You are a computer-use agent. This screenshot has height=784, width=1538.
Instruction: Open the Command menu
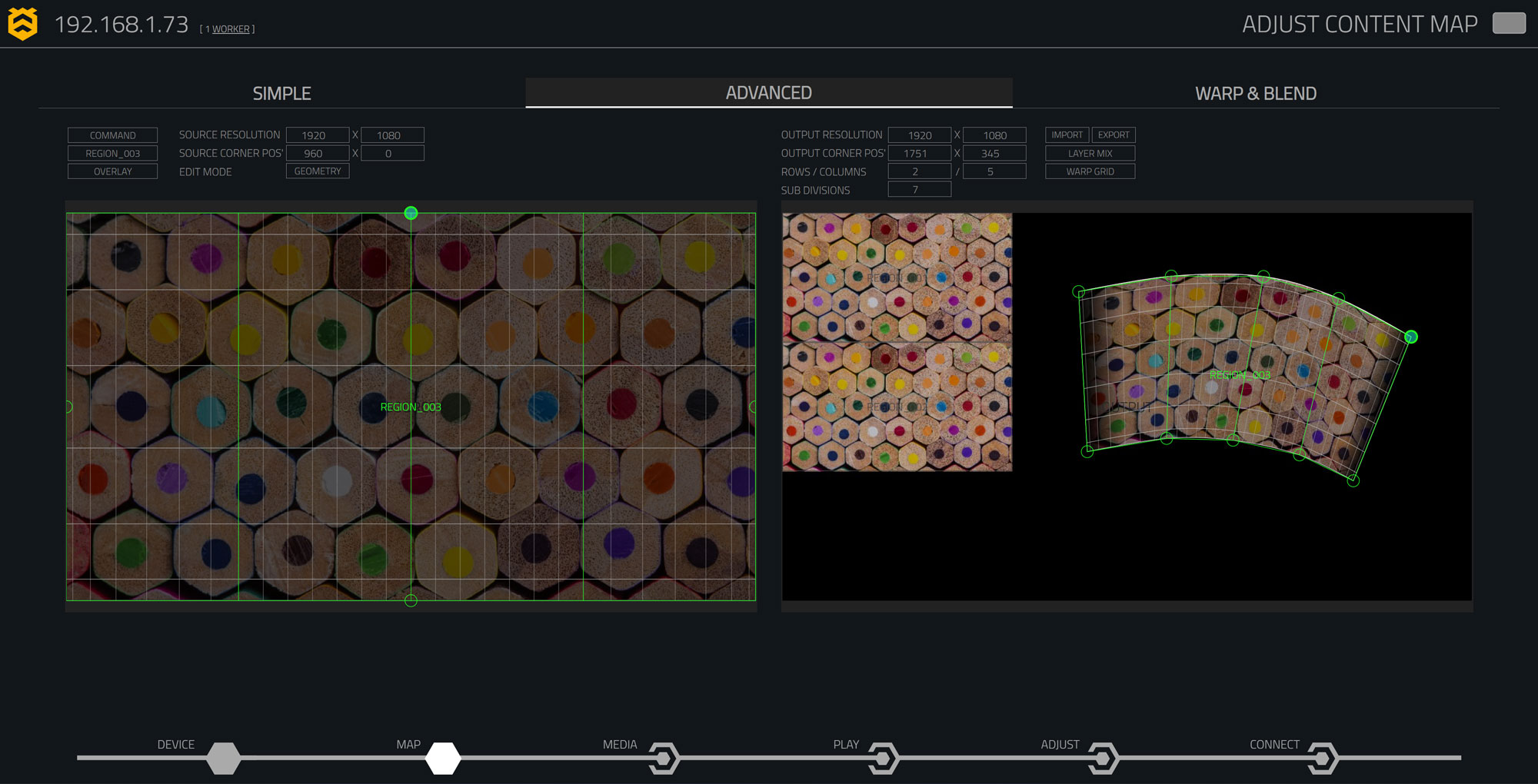pos(112,135)
